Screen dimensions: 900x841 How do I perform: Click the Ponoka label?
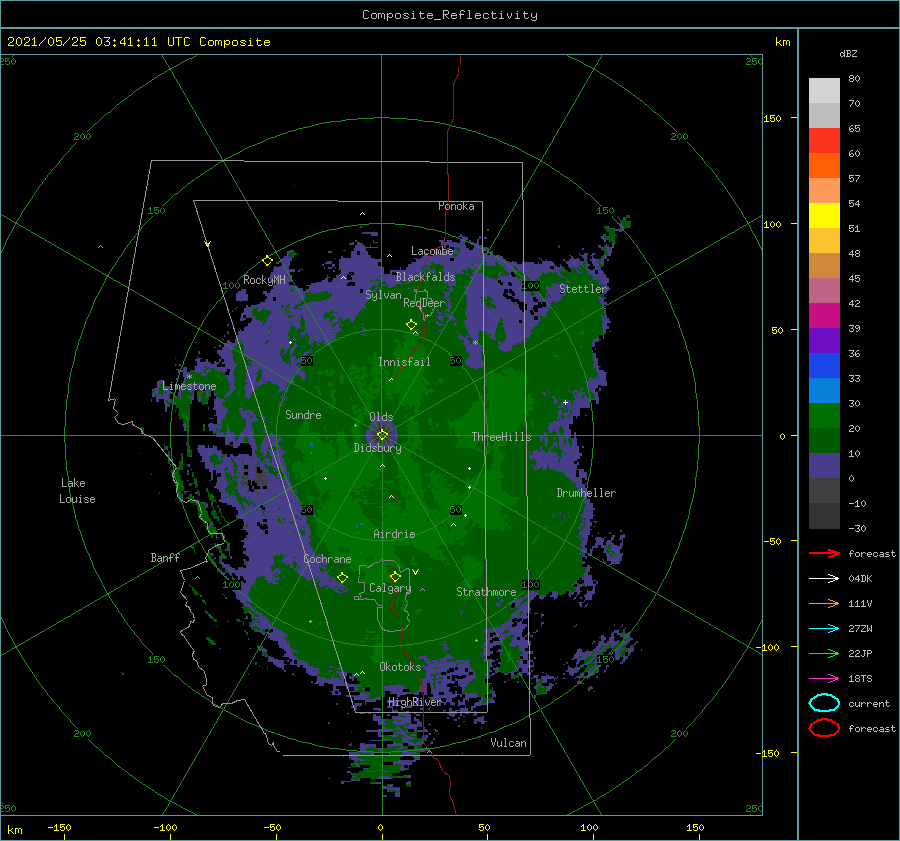click(456, 206)
